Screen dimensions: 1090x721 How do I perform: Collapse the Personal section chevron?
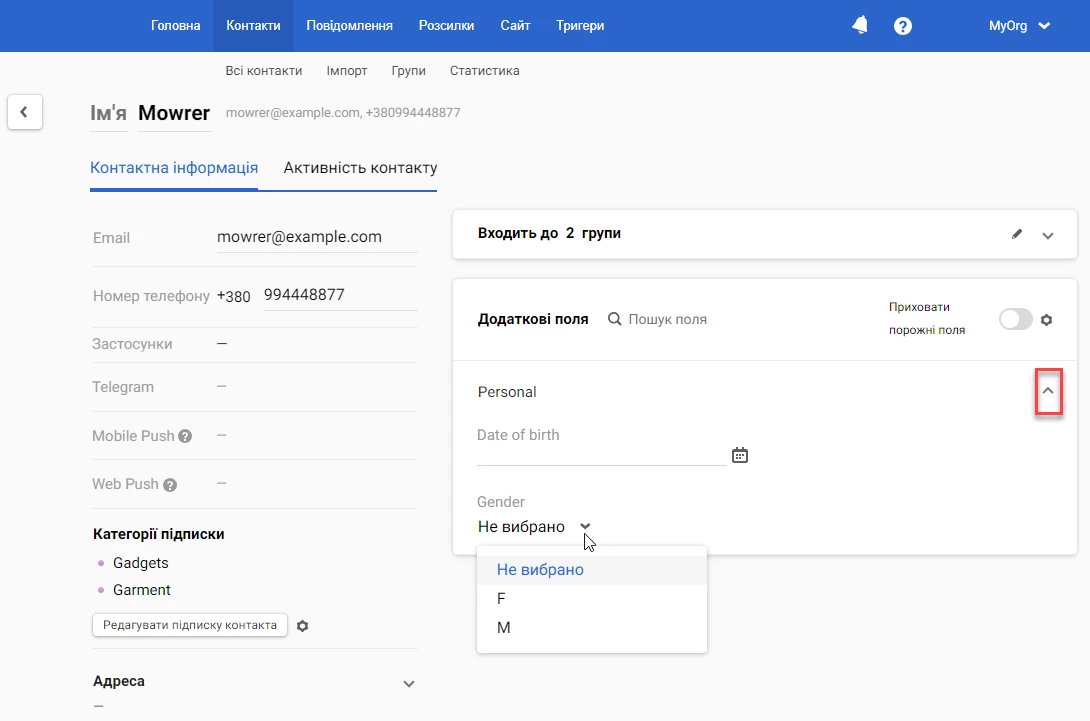(x=1048, y=391)
